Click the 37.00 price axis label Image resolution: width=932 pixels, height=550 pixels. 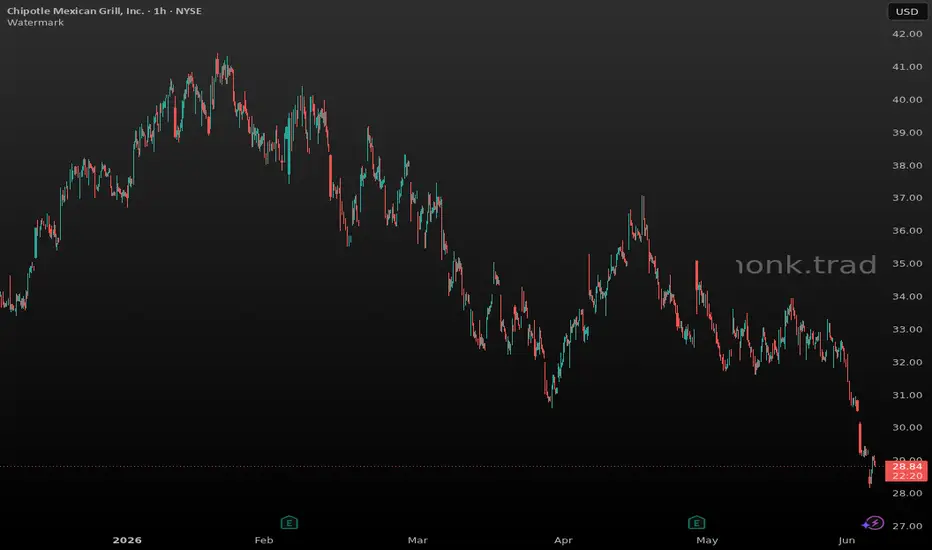(907, 197)
